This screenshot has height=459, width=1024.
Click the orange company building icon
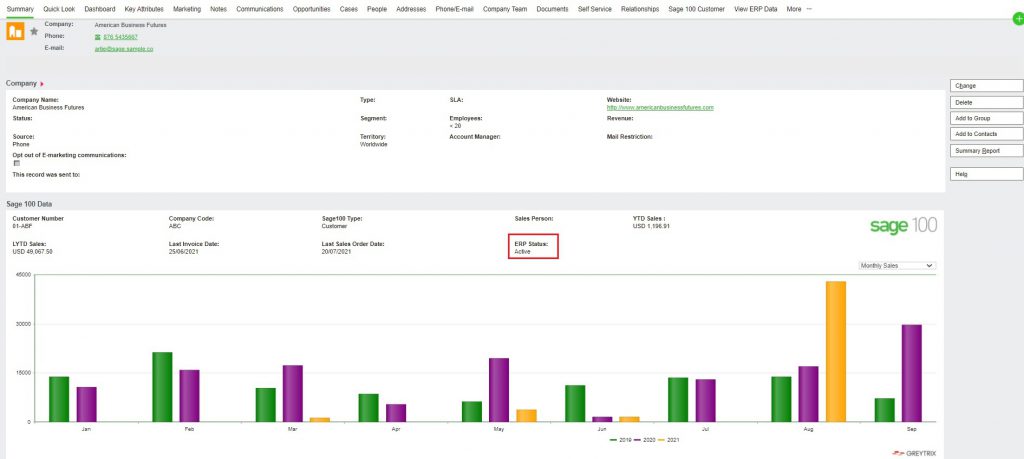pos(15,31)
